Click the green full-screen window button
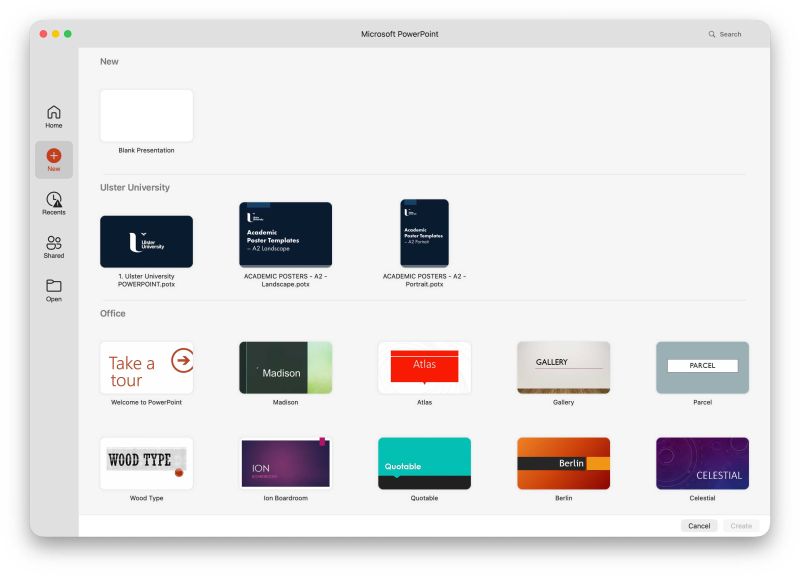The image size is (800, 576). coord(68,34)
